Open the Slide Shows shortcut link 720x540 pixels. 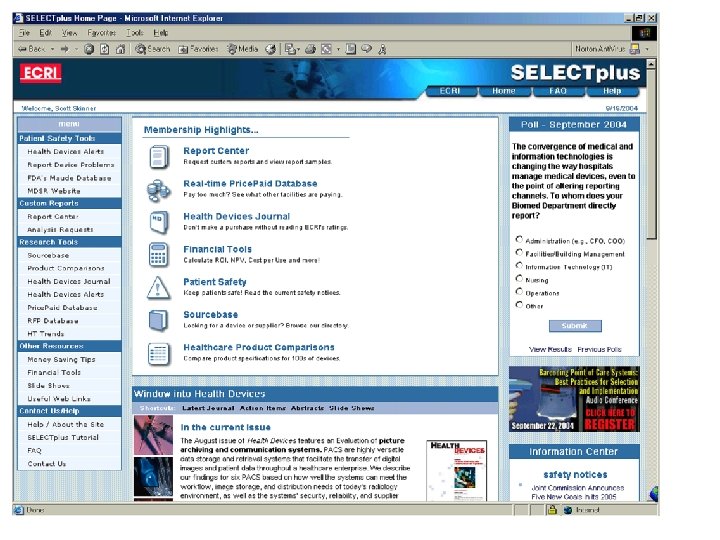[x=352, y=408]
